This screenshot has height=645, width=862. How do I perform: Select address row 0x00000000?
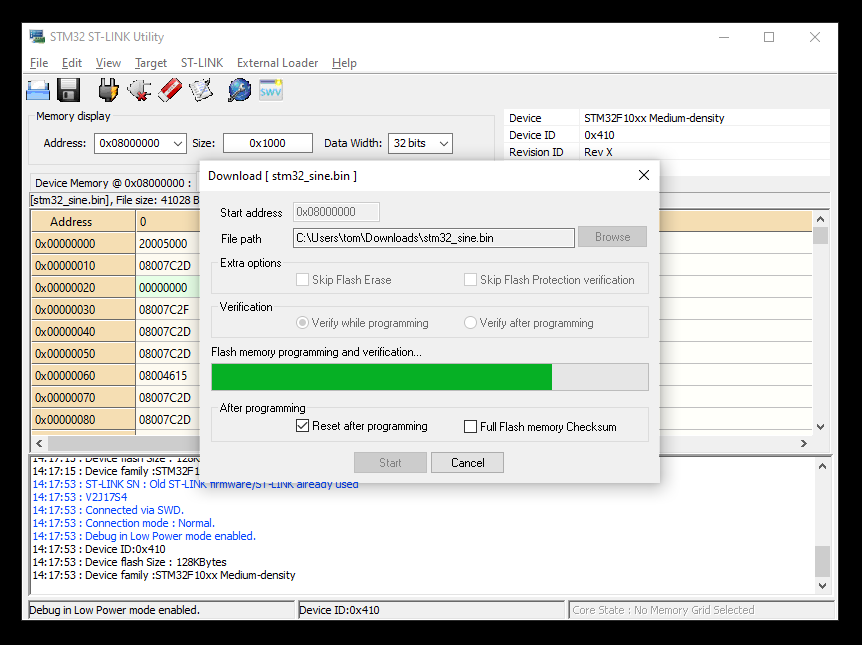tap(83, 244)
